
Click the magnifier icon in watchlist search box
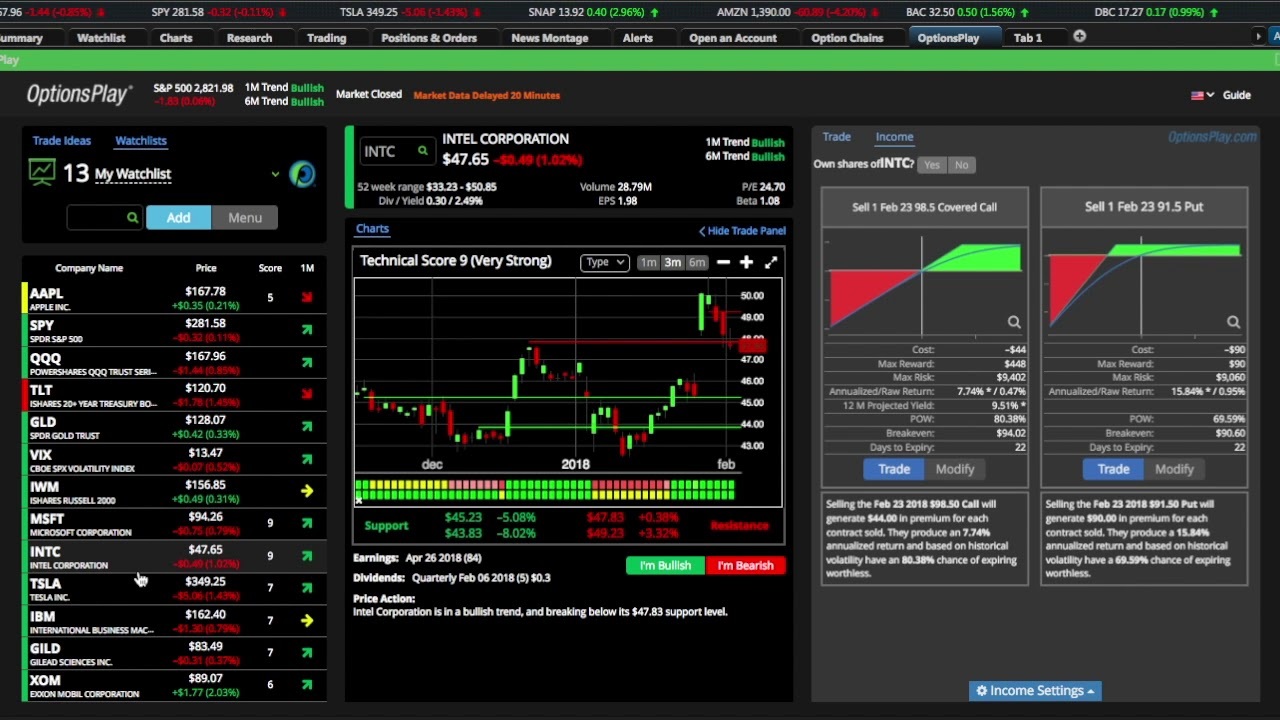132,217
